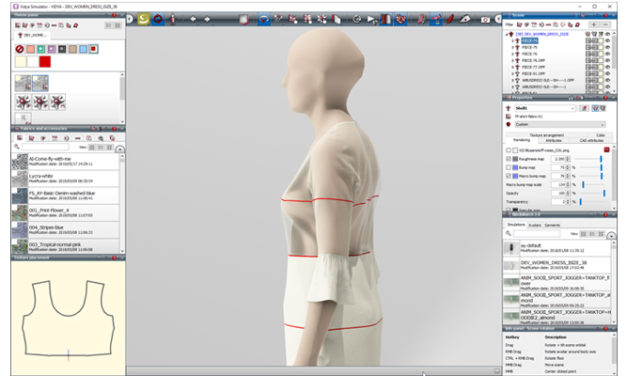627x376 pixels.
Task: Select the highlighted rotate arrow tool in toolbar
Action: 264,19
